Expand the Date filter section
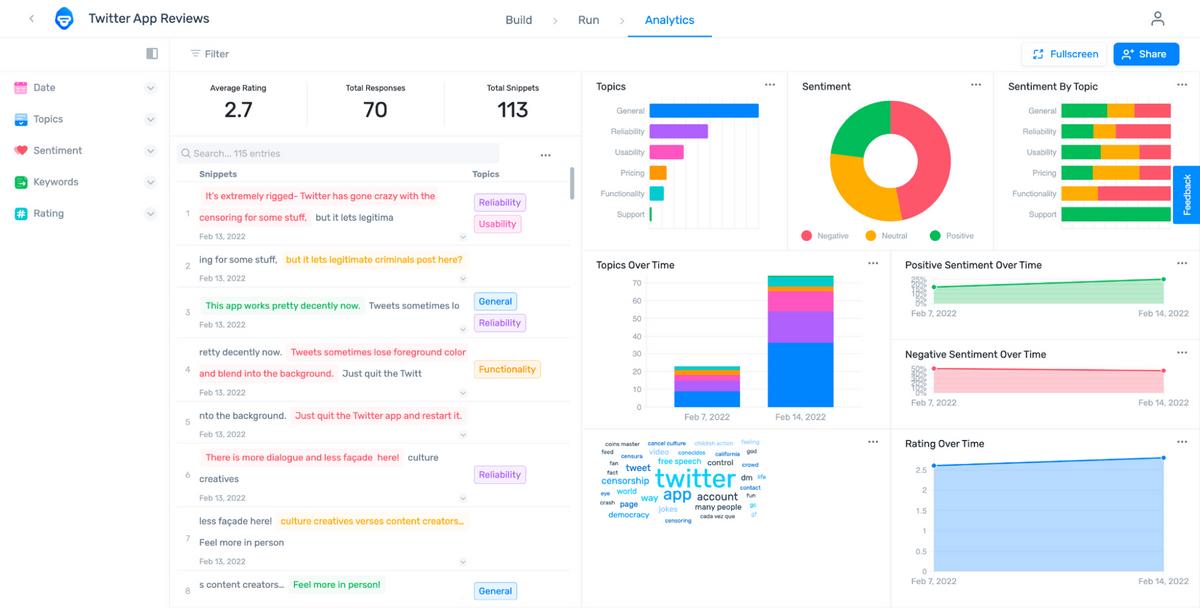1200x608 pixels. tap(85, 88)
